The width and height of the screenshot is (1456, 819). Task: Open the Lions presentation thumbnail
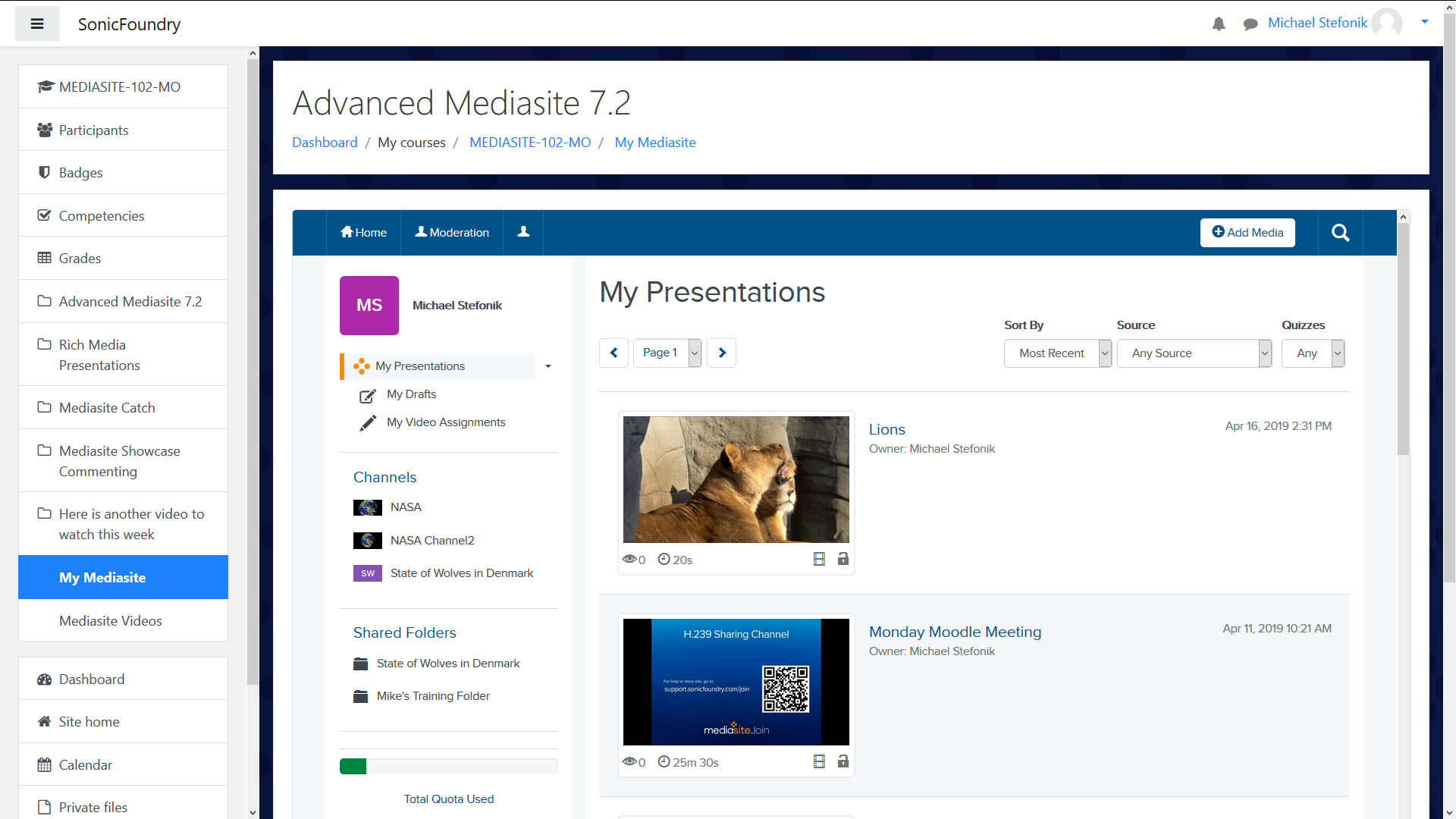pos(736,479)
